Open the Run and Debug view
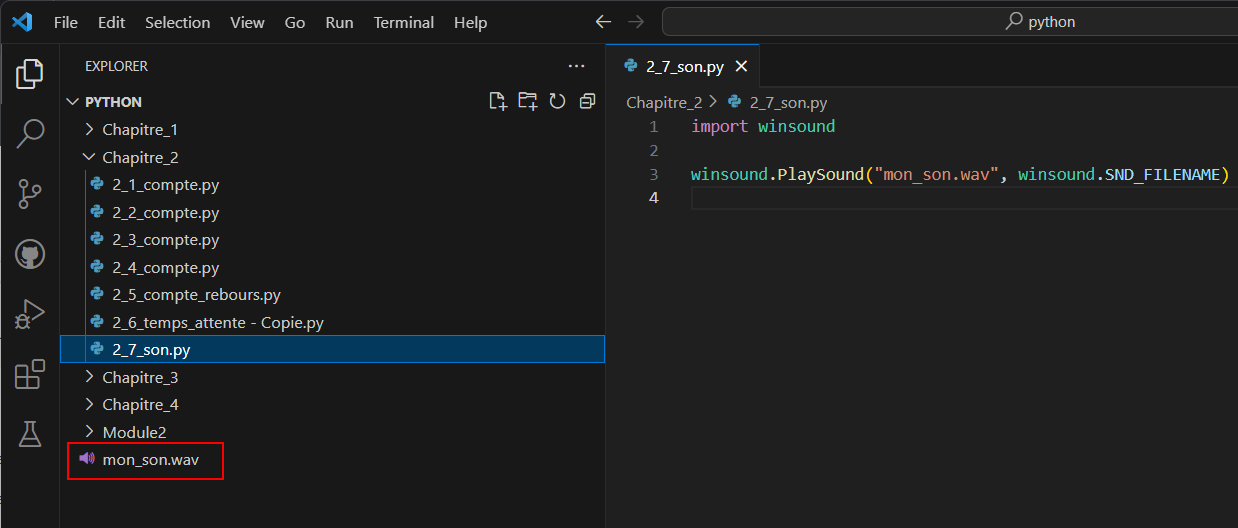The width and height of the screenshot is (1238, 528). [x=30, y=314]
